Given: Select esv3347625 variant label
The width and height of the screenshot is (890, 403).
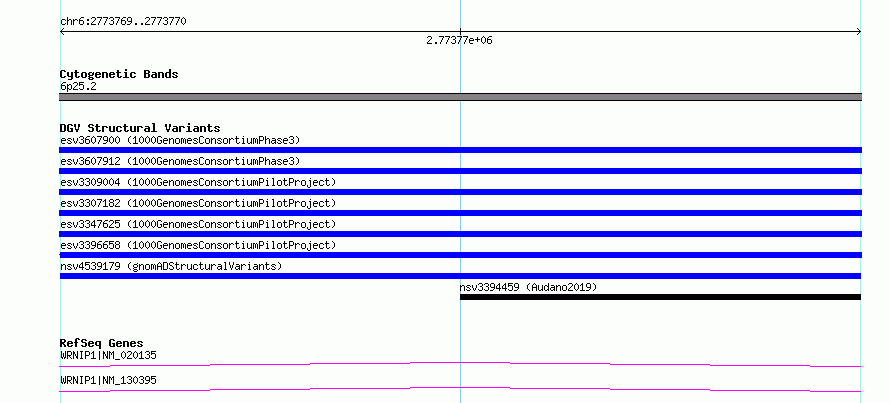Looking at the screenshot, I should [198, 224].
